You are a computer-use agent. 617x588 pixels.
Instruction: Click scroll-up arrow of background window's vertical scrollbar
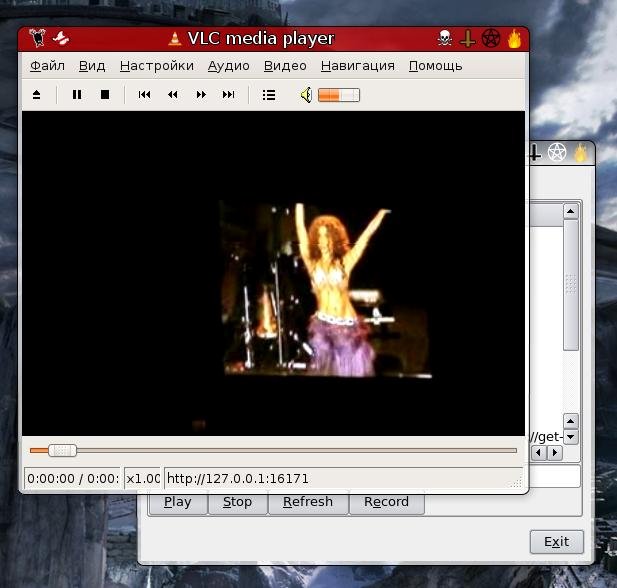pos(571,211)
